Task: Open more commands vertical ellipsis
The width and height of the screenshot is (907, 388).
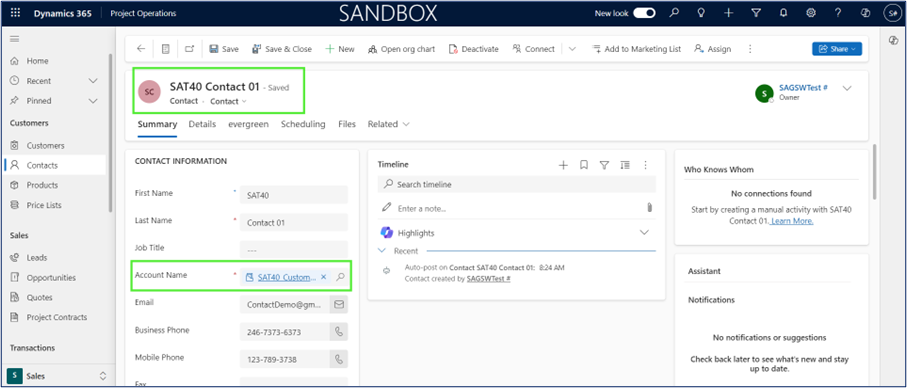Action: click(x=750, y=49)
